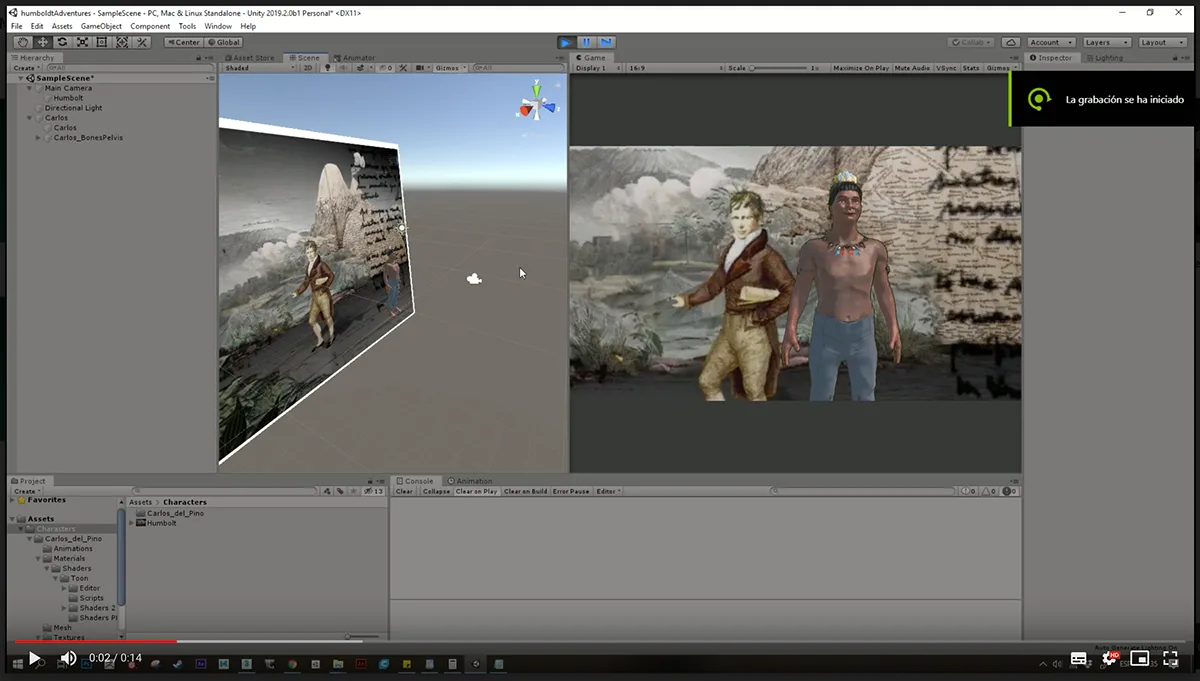Expand the Carlos_BonesPelvis node
This screenshot has height=681, width=1200.
coord(39,138)
